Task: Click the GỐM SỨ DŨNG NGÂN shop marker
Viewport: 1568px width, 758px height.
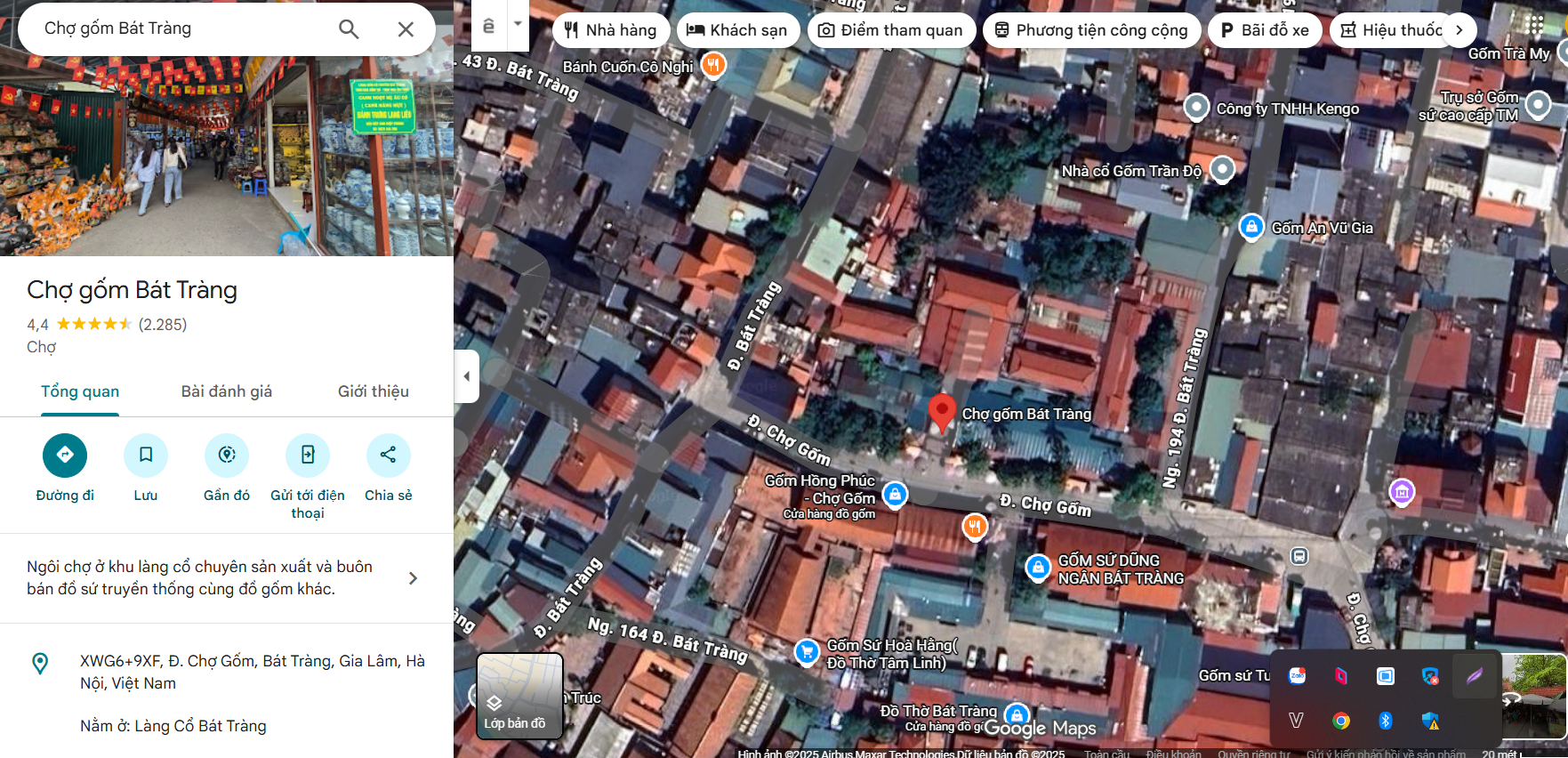Action: point(1038,567)
